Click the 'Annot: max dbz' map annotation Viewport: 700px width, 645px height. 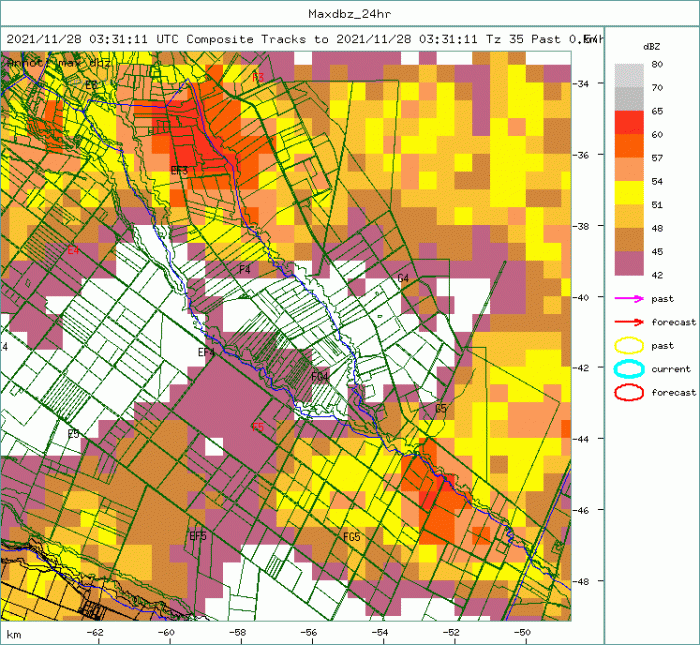[58, 63]
